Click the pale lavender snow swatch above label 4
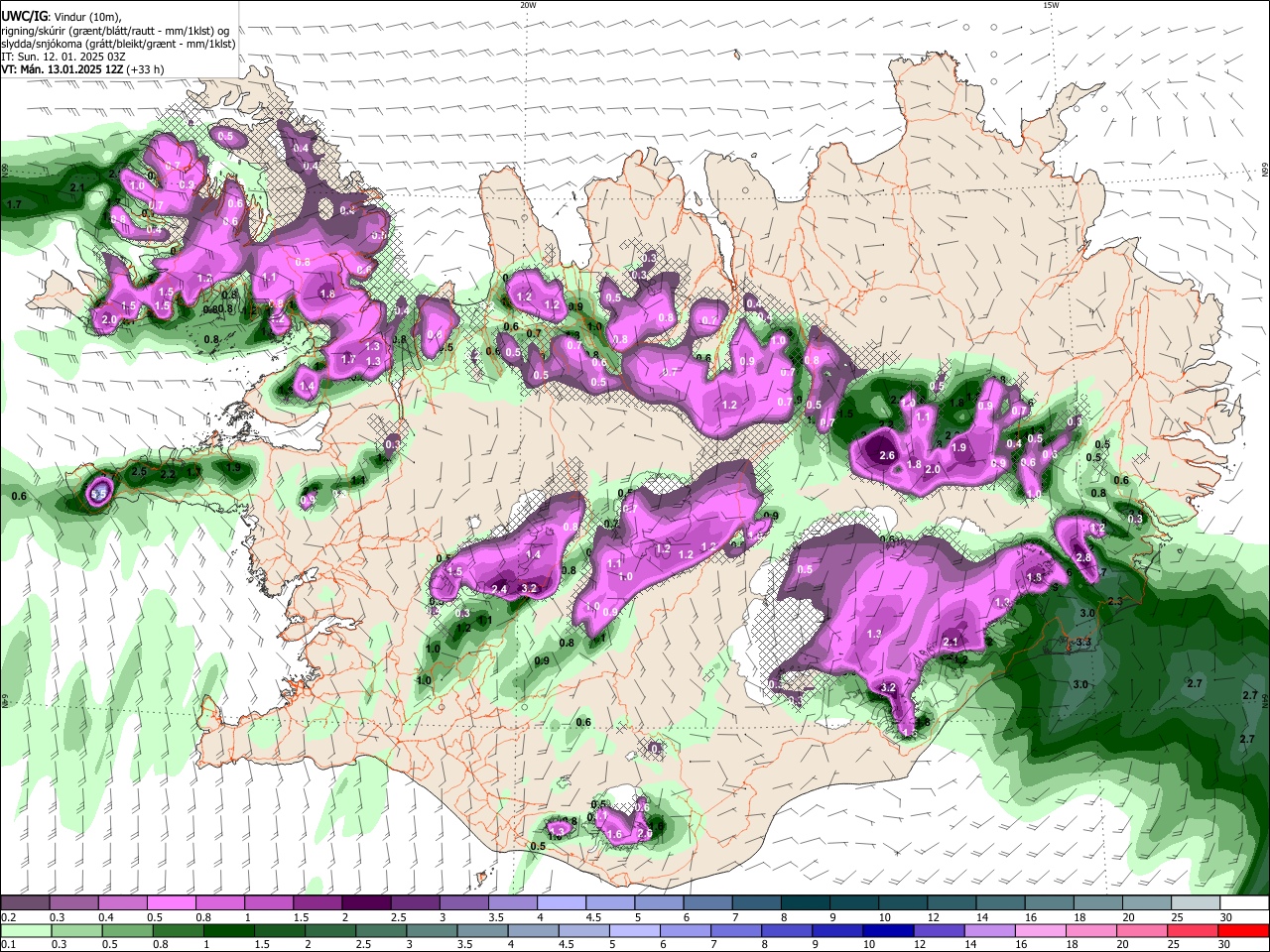 click(561, 902)
